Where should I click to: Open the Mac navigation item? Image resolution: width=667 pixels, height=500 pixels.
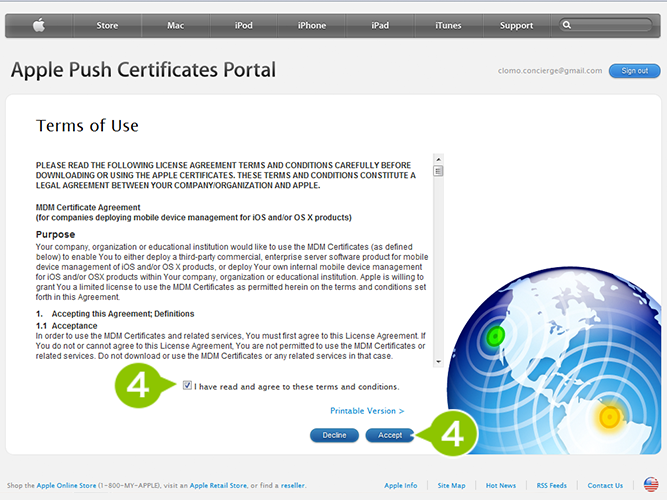point(175,26)
